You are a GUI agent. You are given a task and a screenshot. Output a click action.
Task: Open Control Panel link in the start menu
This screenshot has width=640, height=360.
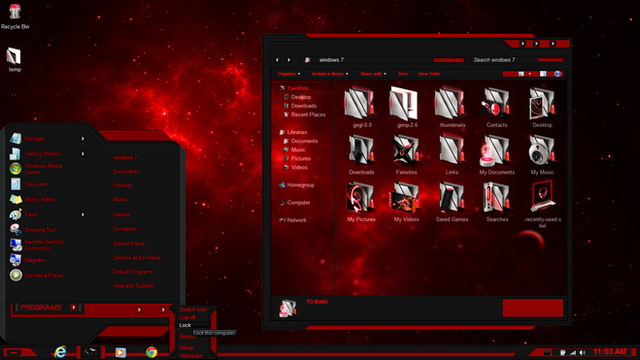pyautogui.click(x=129, y=244)
